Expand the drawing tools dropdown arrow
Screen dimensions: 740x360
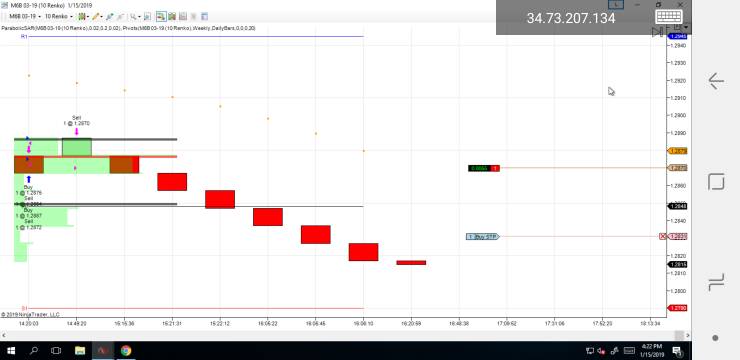[102, 17]
